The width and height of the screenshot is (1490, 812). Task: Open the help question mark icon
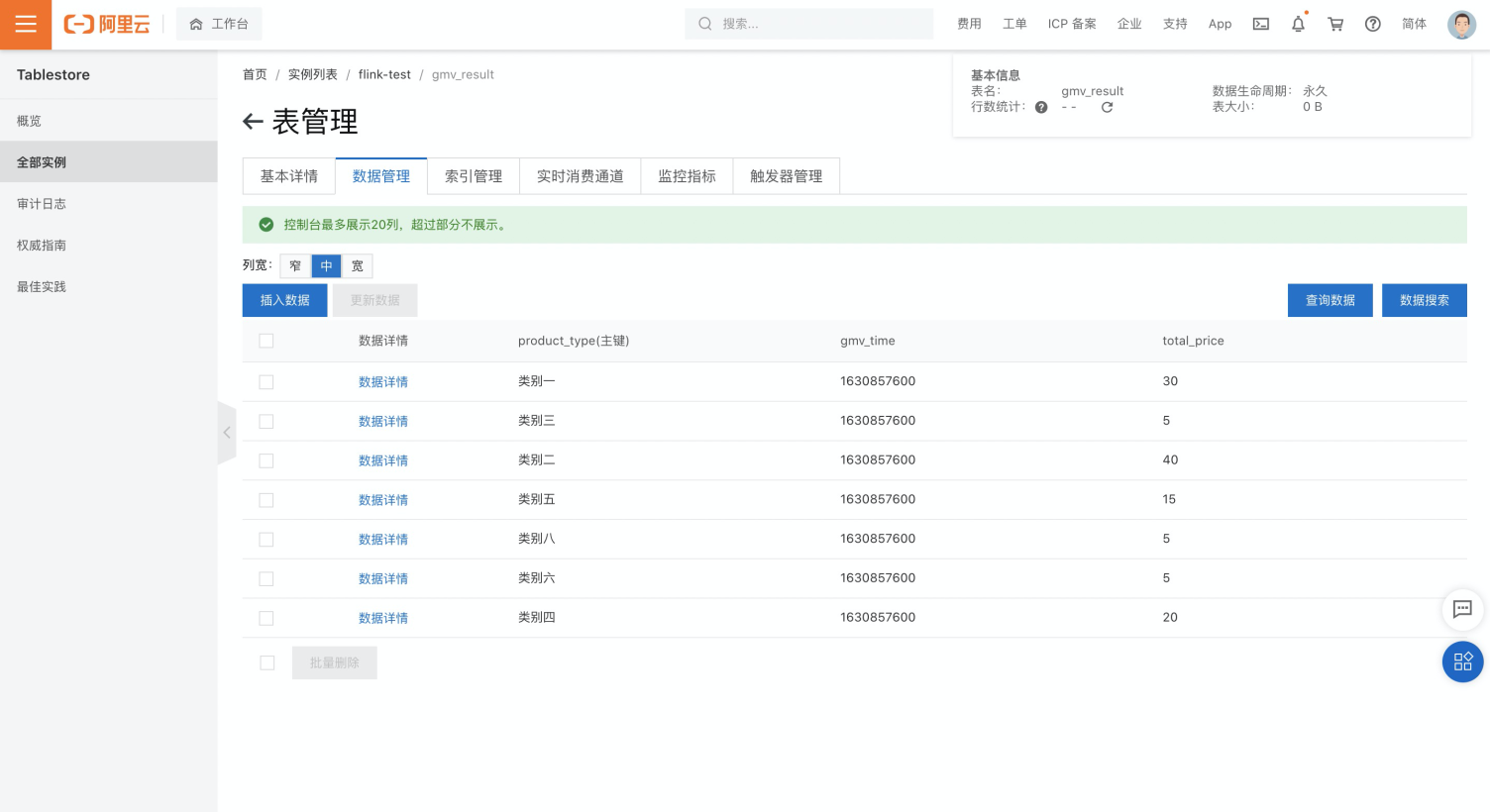click(x=1373, y=24)
